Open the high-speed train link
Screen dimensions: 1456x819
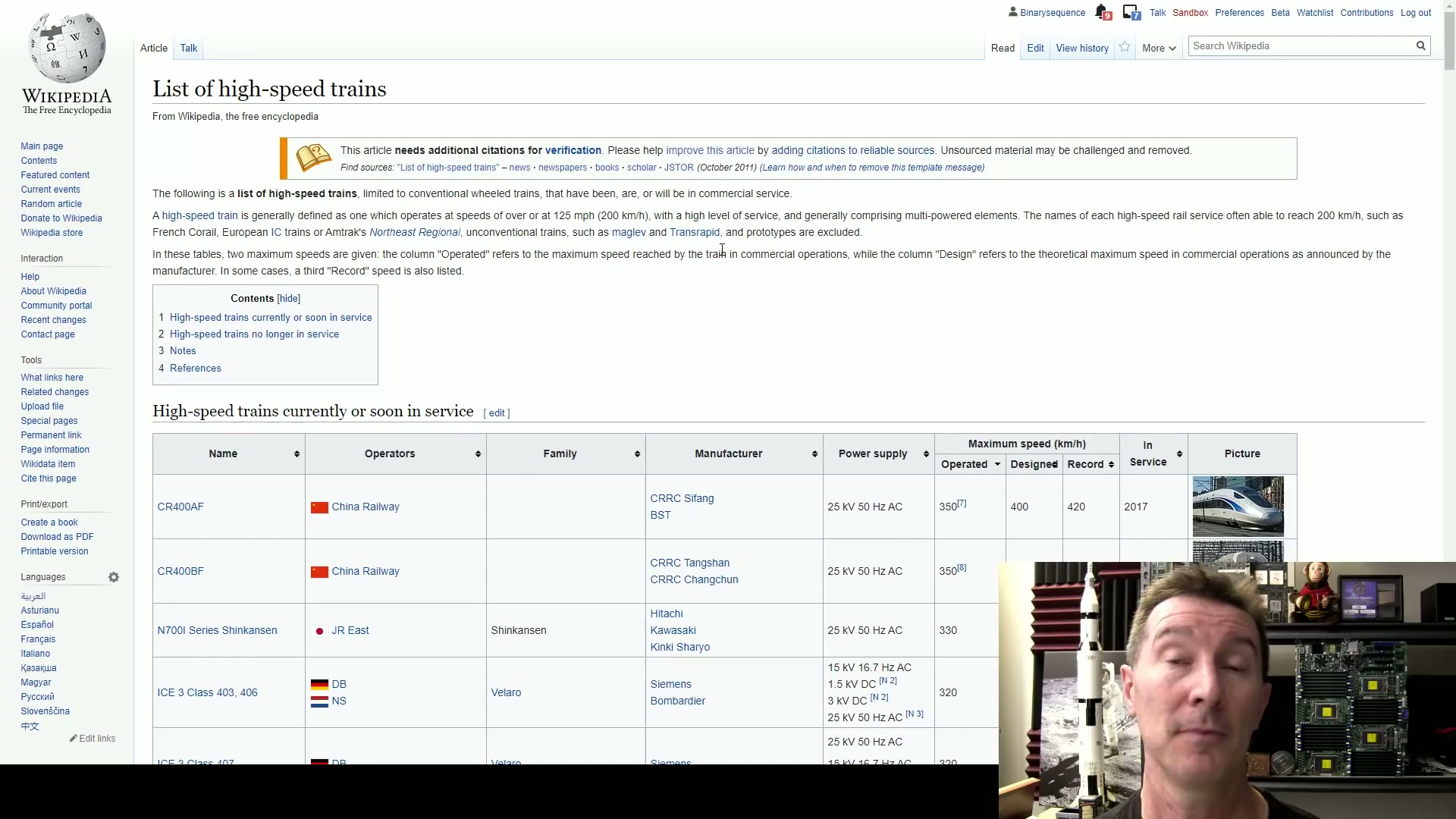point(199,215)
